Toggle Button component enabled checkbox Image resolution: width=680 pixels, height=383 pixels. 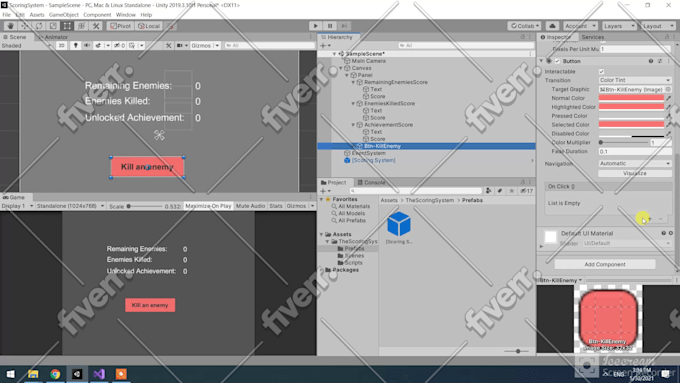(557, 61)
